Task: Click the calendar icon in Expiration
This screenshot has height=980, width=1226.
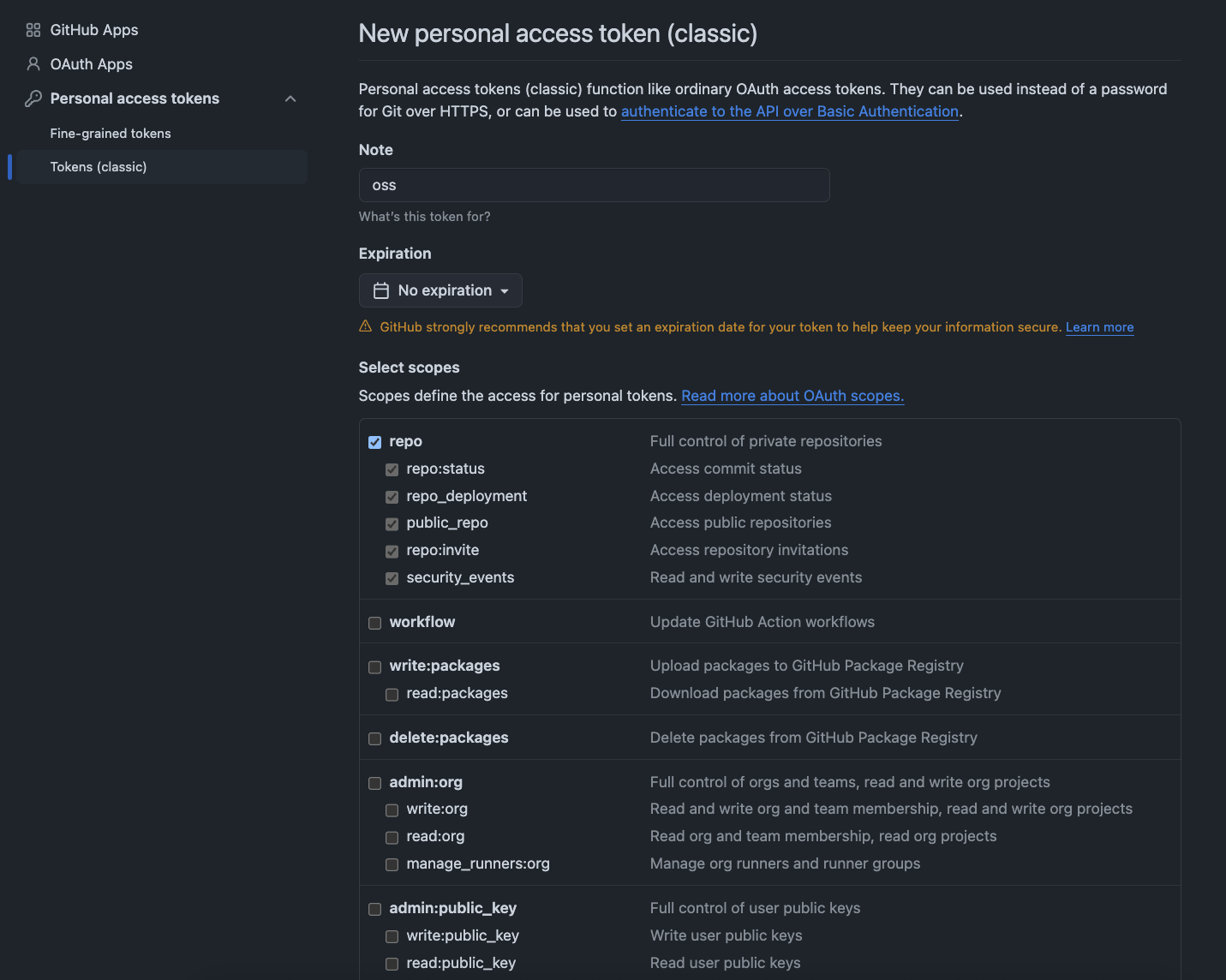Action: pyautogui.click(x=381, y=290)
